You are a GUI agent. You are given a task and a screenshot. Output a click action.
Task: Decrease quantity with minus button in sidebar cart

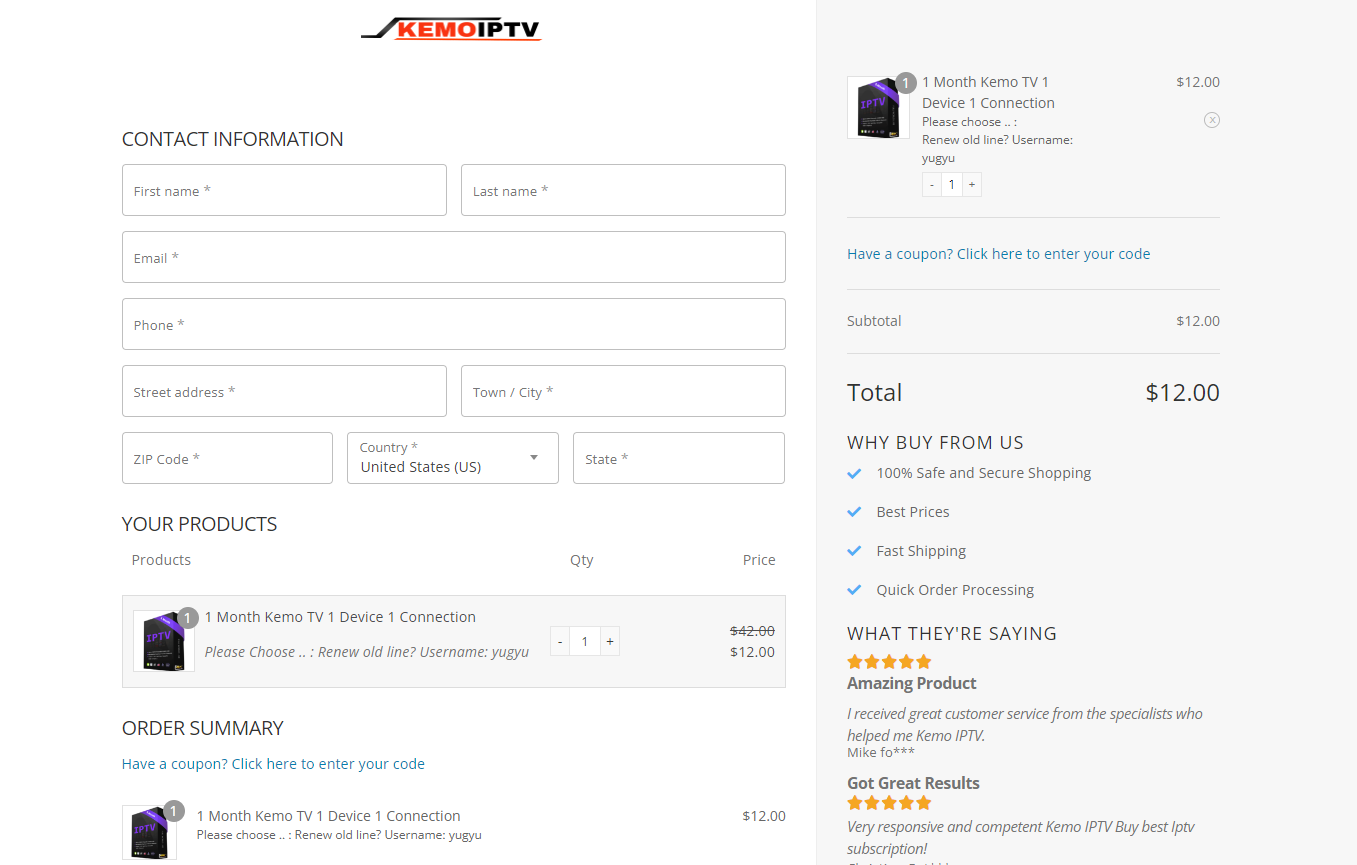931,184
